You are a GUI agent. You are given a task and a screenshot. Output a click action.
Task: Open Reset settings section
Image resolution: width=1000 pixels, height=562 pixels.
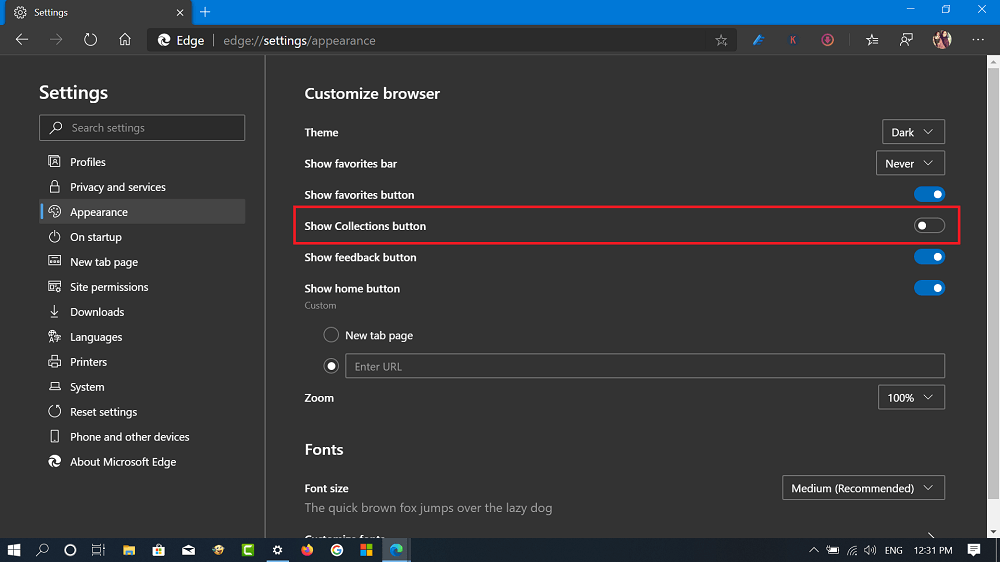(x=142, y=411)
